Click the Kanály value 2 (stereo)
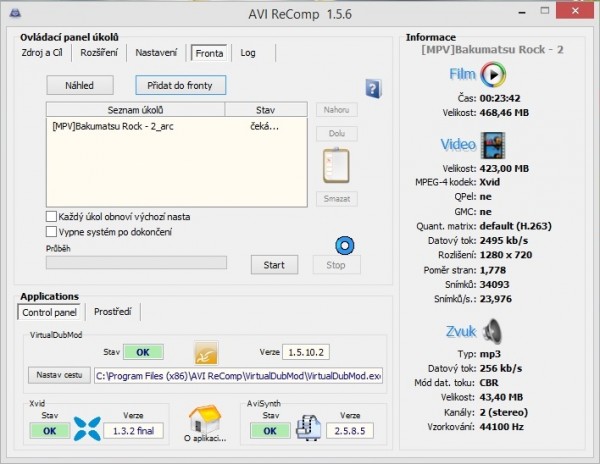Screen dimensions: 600x464 pyautogui.click(x=504, y=412)
